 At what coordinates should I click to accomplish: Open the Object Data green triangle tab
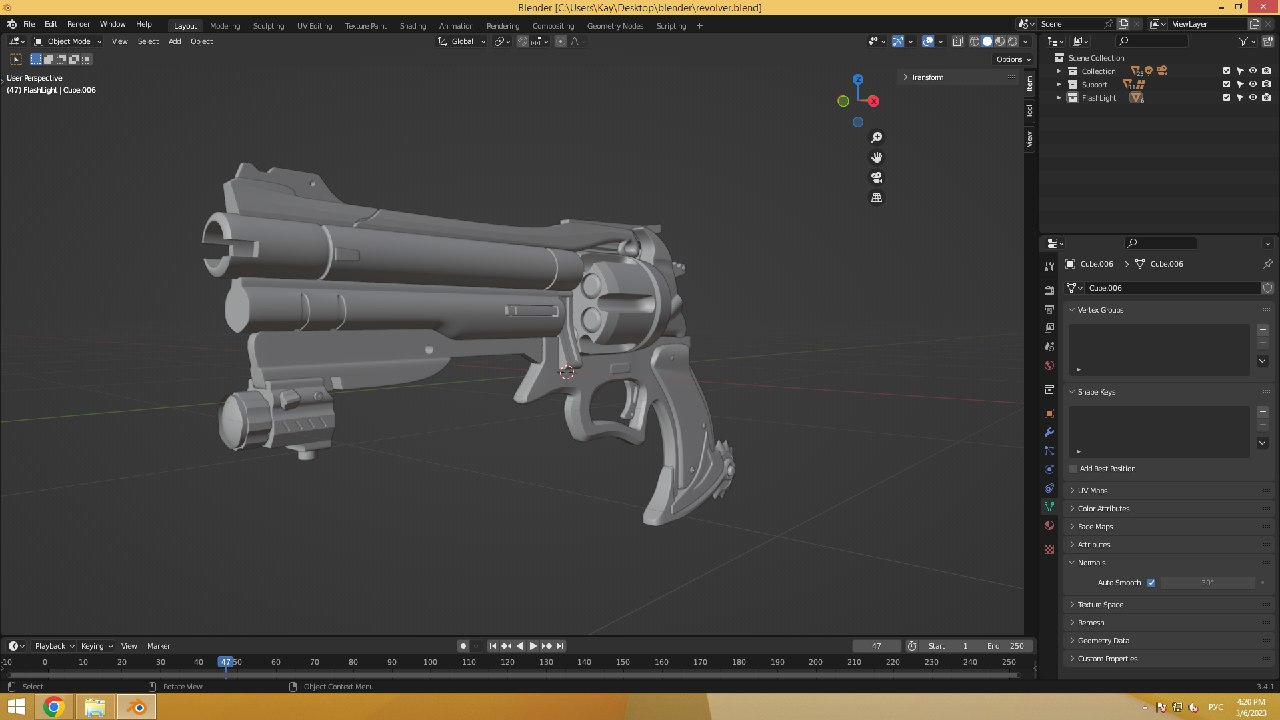point(1049,507)
